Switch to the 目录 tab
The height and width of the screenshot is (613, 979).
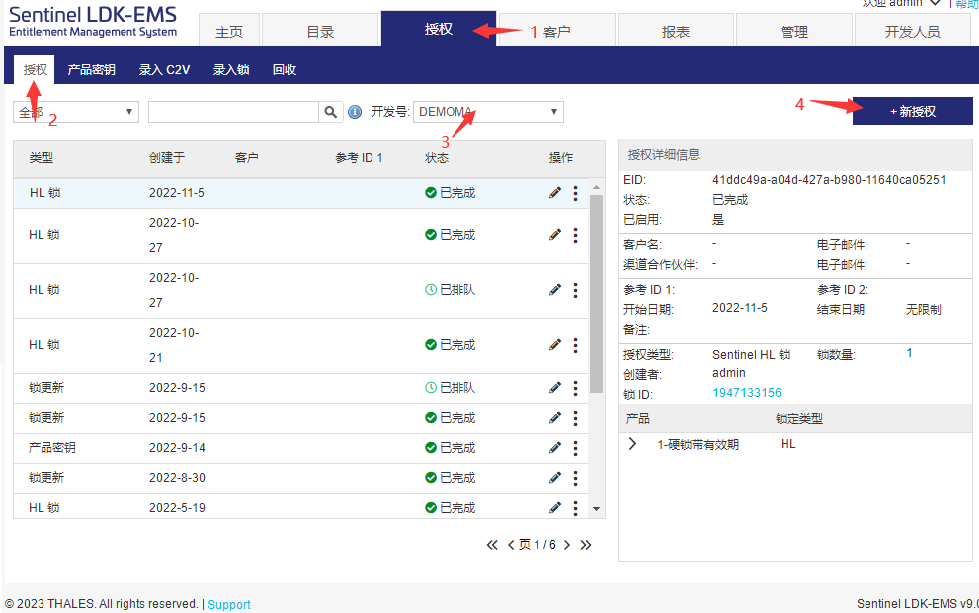pos(320,31)
